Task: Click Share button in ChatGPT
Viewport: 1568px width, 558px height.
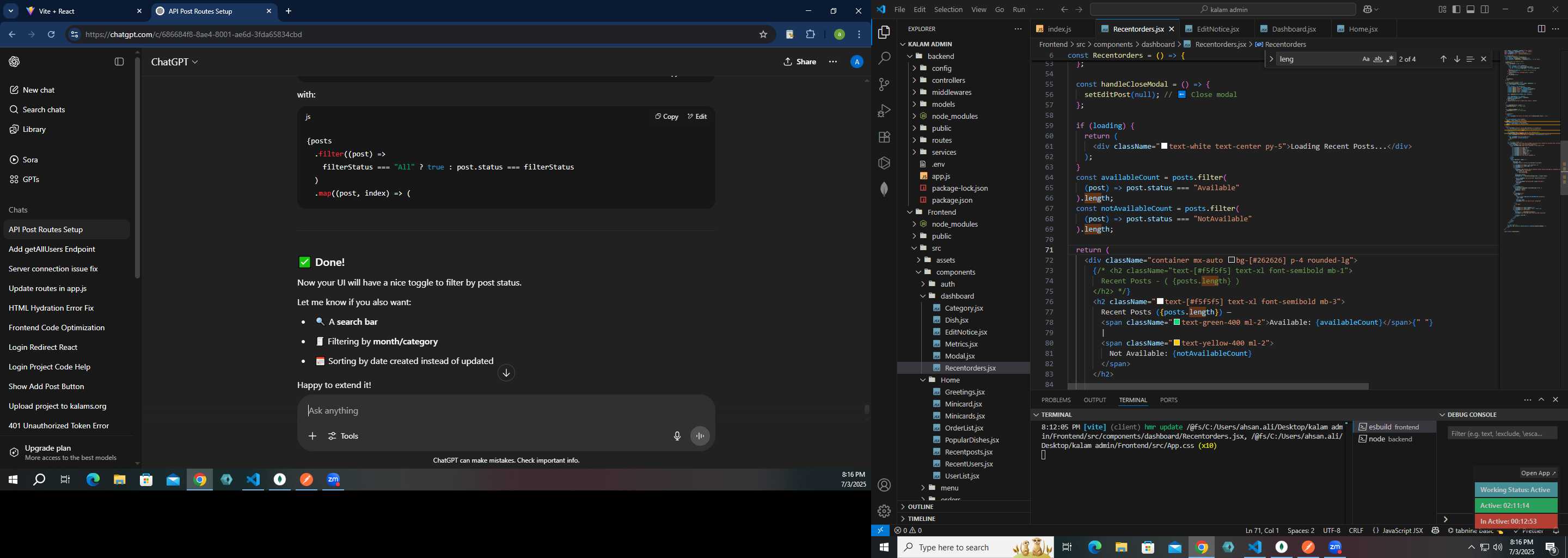Action: [800, 62]
